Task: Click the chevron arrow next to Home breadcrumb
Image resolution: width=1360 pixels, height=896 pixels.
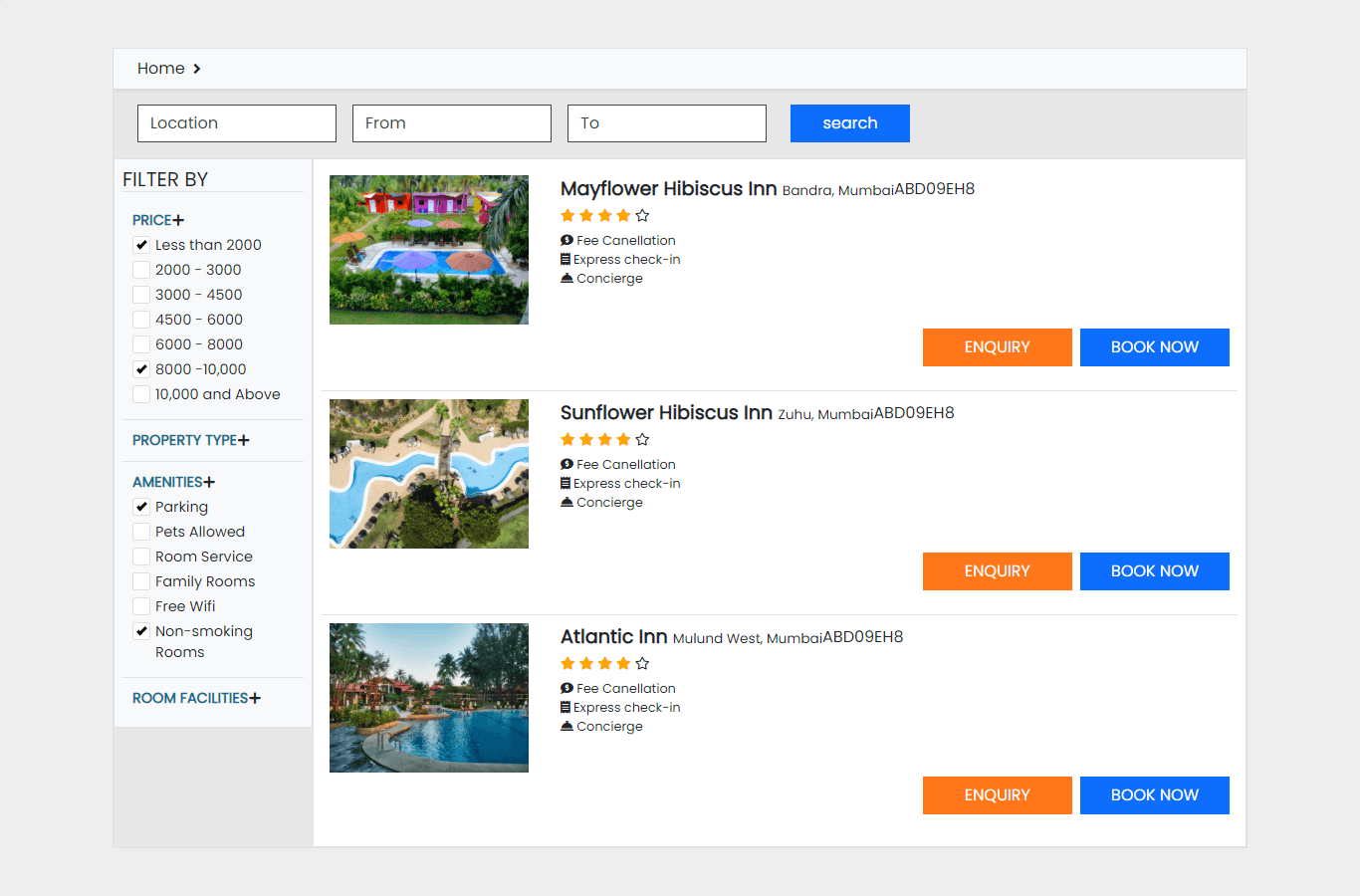Action: click(x=196, y=69)
